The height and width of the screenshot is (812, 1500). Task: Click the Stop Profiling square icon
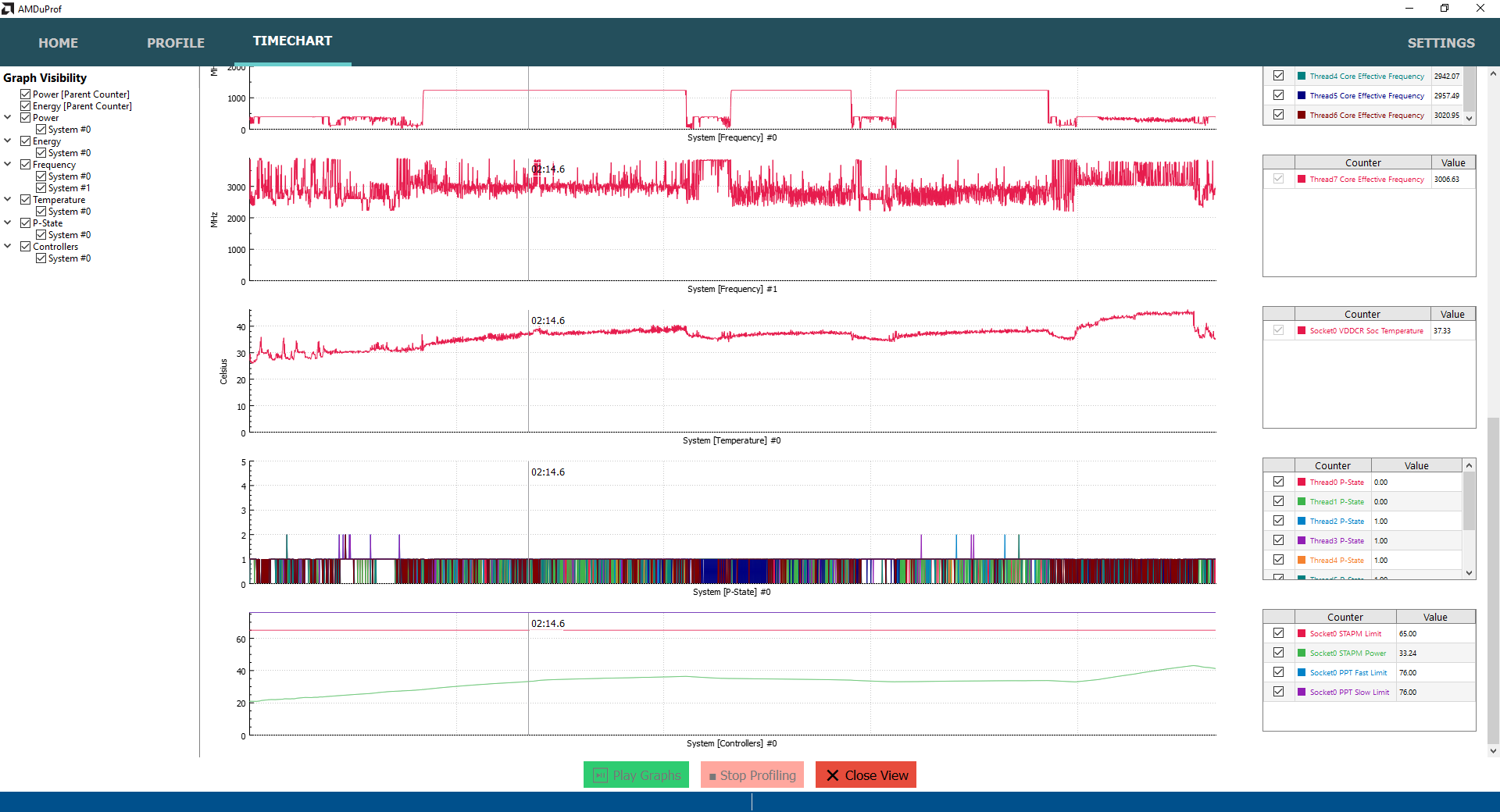tap(712, 777)
